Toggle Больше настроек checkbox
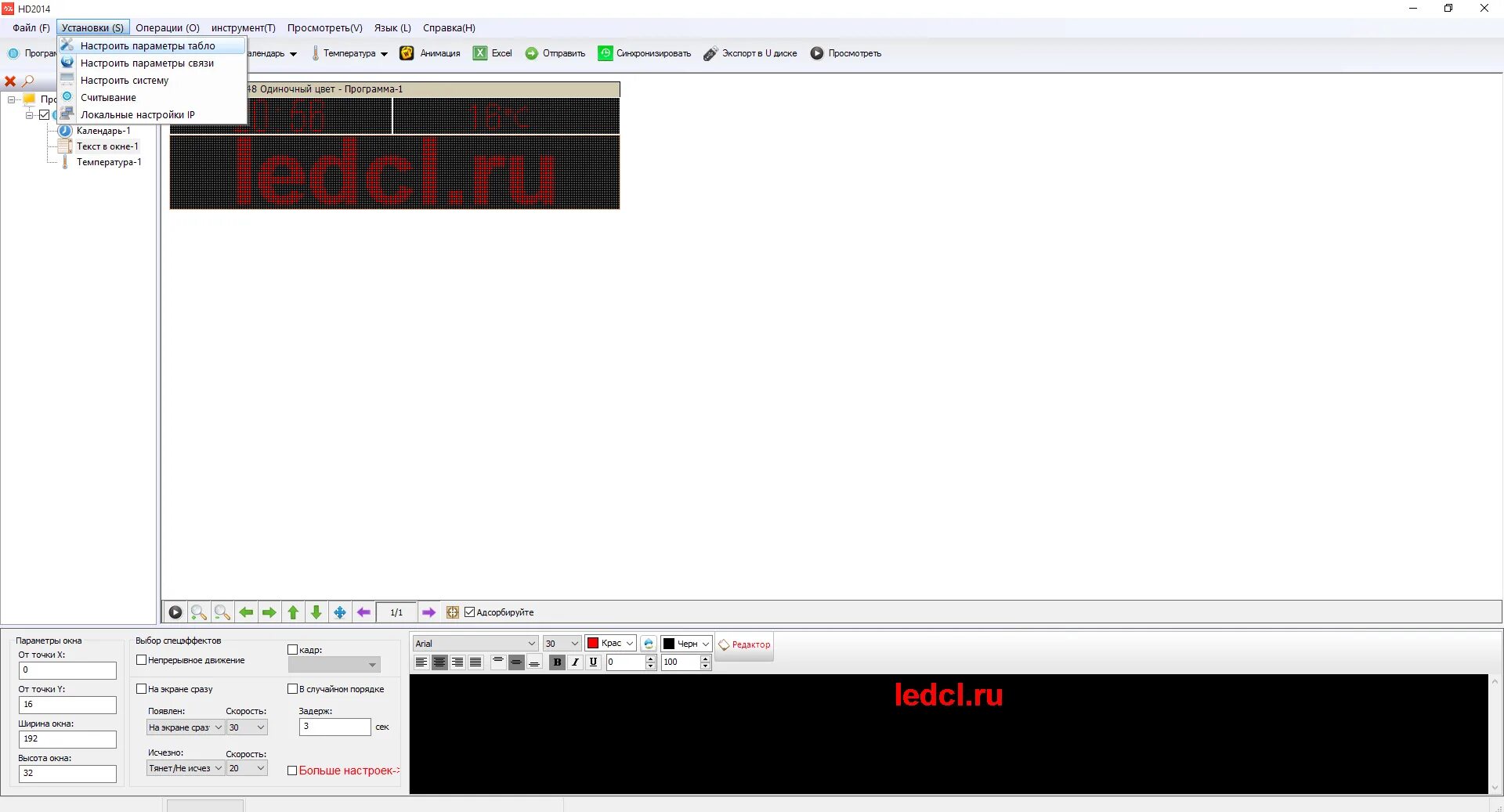 pyautogui.click(x=292, y=770)
